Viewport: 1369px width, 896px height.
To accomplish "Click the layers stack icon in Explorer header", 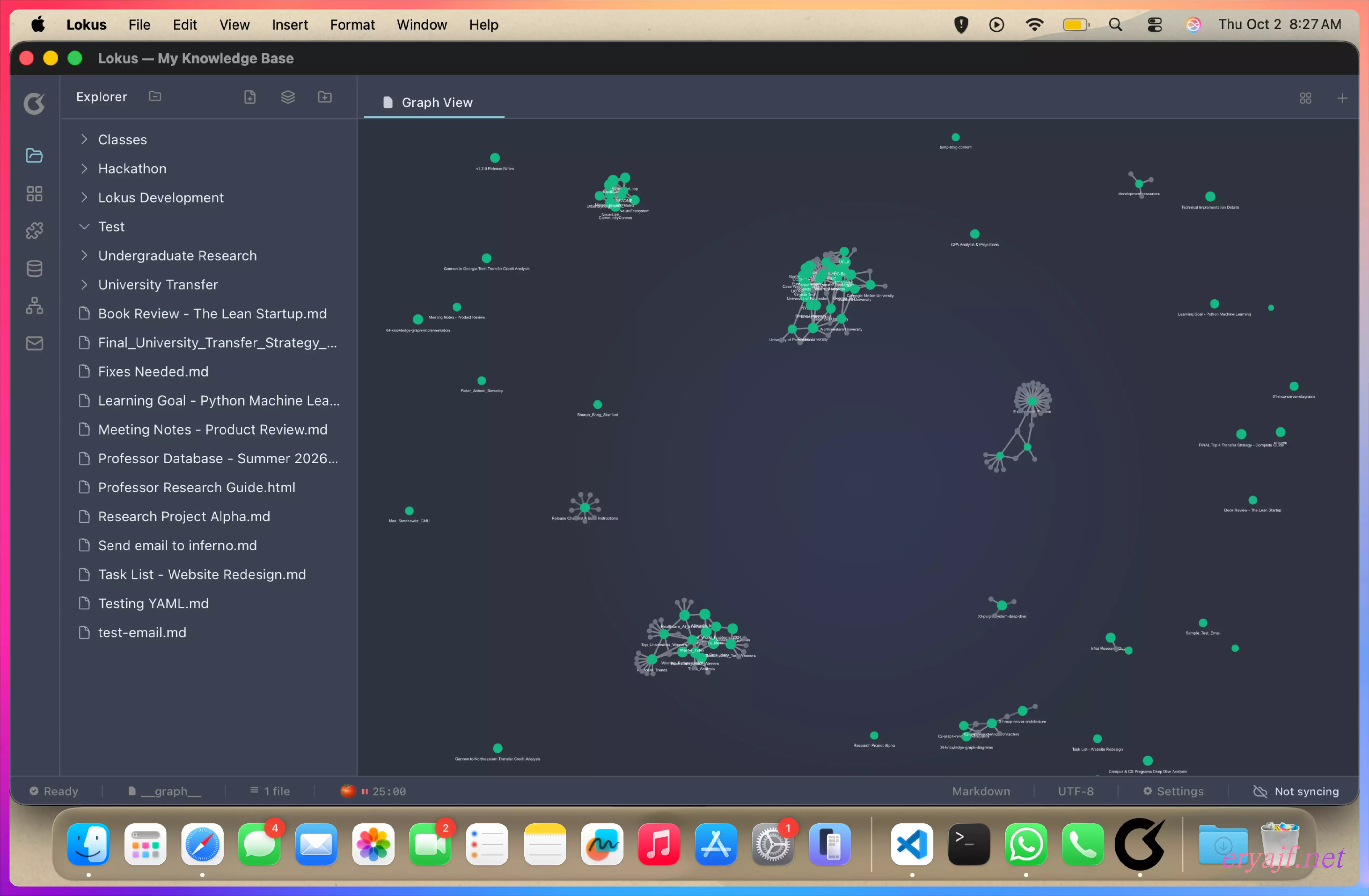I will [x=288, y=97].
